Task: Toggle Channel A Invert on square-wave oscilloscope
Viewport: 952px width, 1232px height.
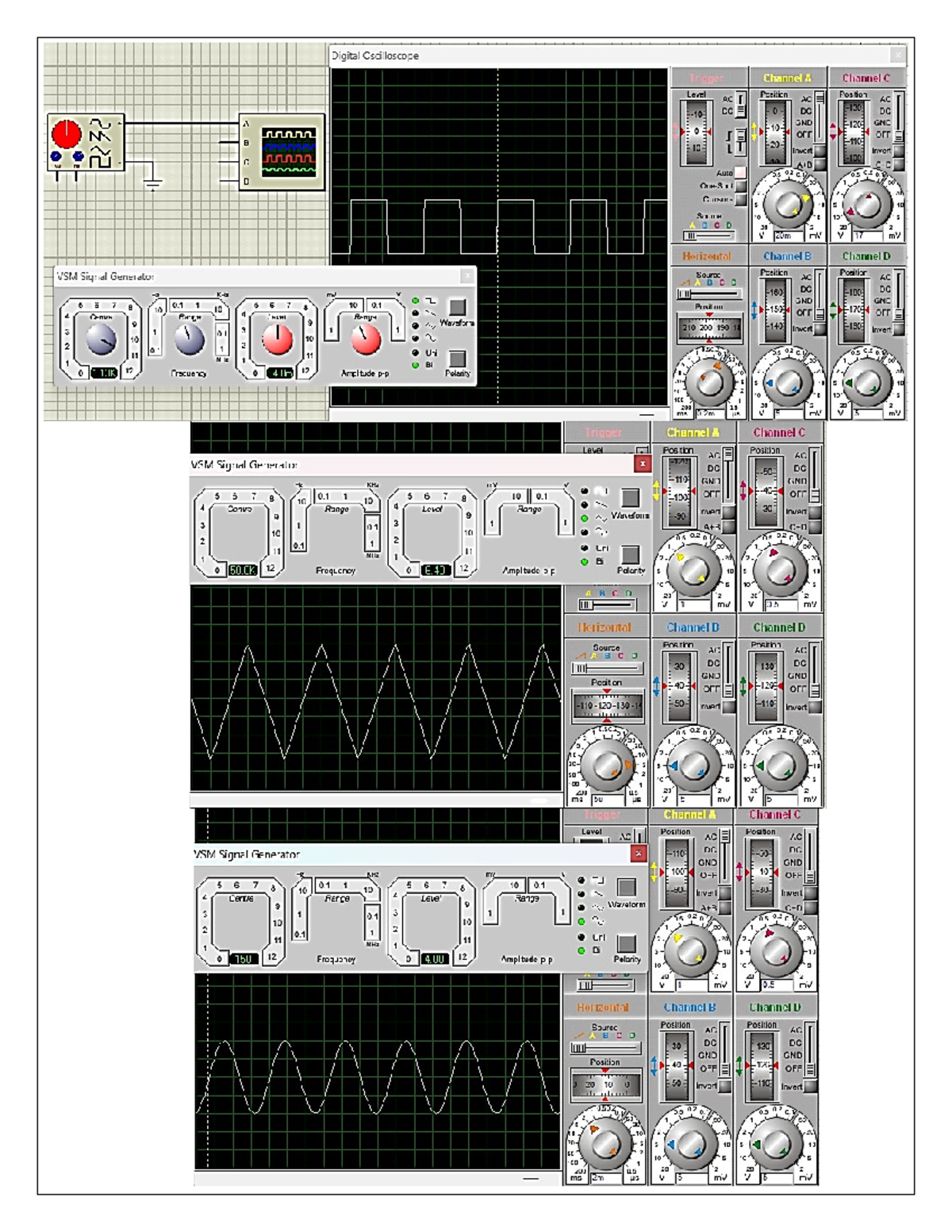Action: coord(820,150)
